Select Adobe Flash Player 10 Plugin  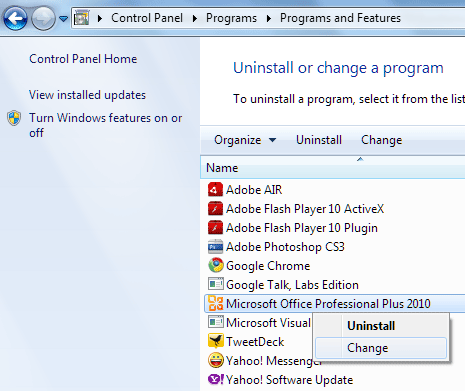tap(302, 228)
